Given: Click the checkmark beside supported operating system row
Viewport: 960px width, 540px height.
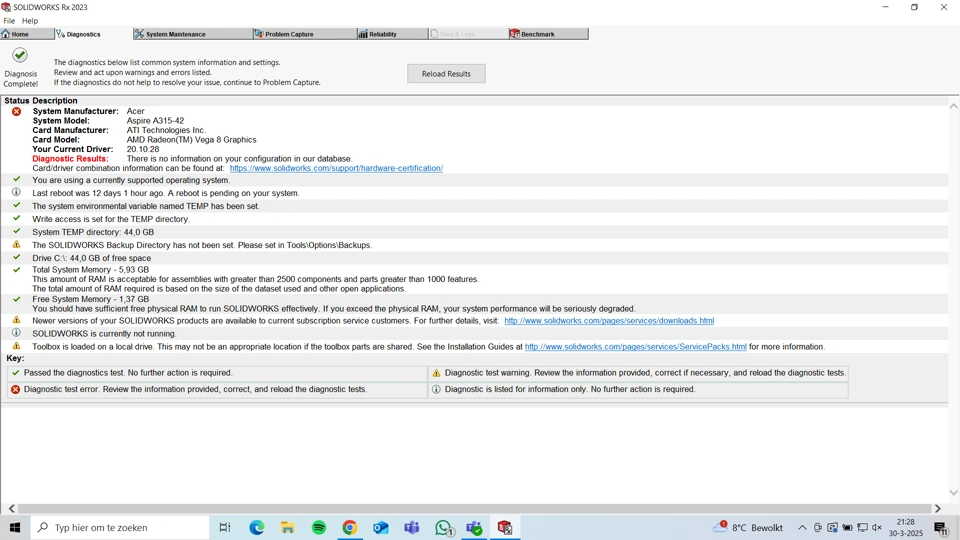Looking at the screenshot, I should 17,179.
